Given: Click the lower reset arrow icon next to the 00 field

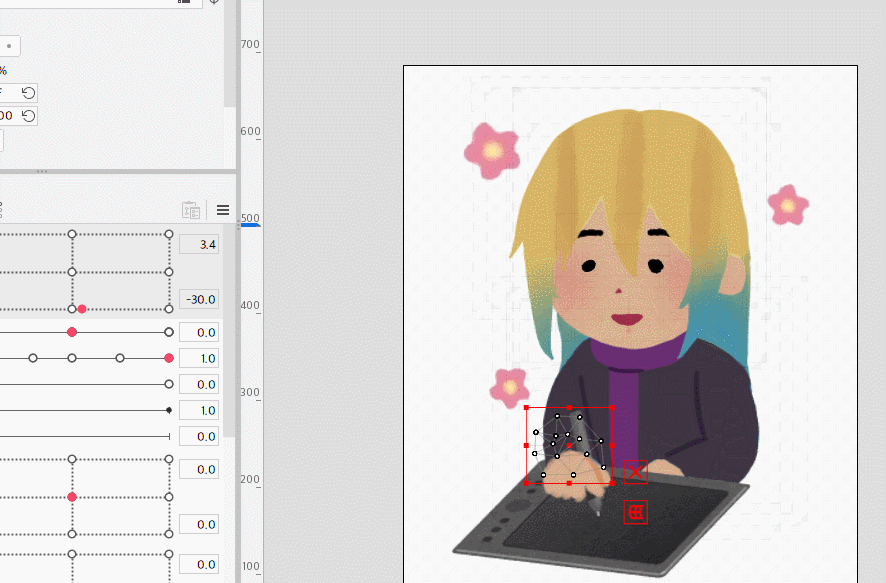Looking at the screenshot, I should pos(28,116).
